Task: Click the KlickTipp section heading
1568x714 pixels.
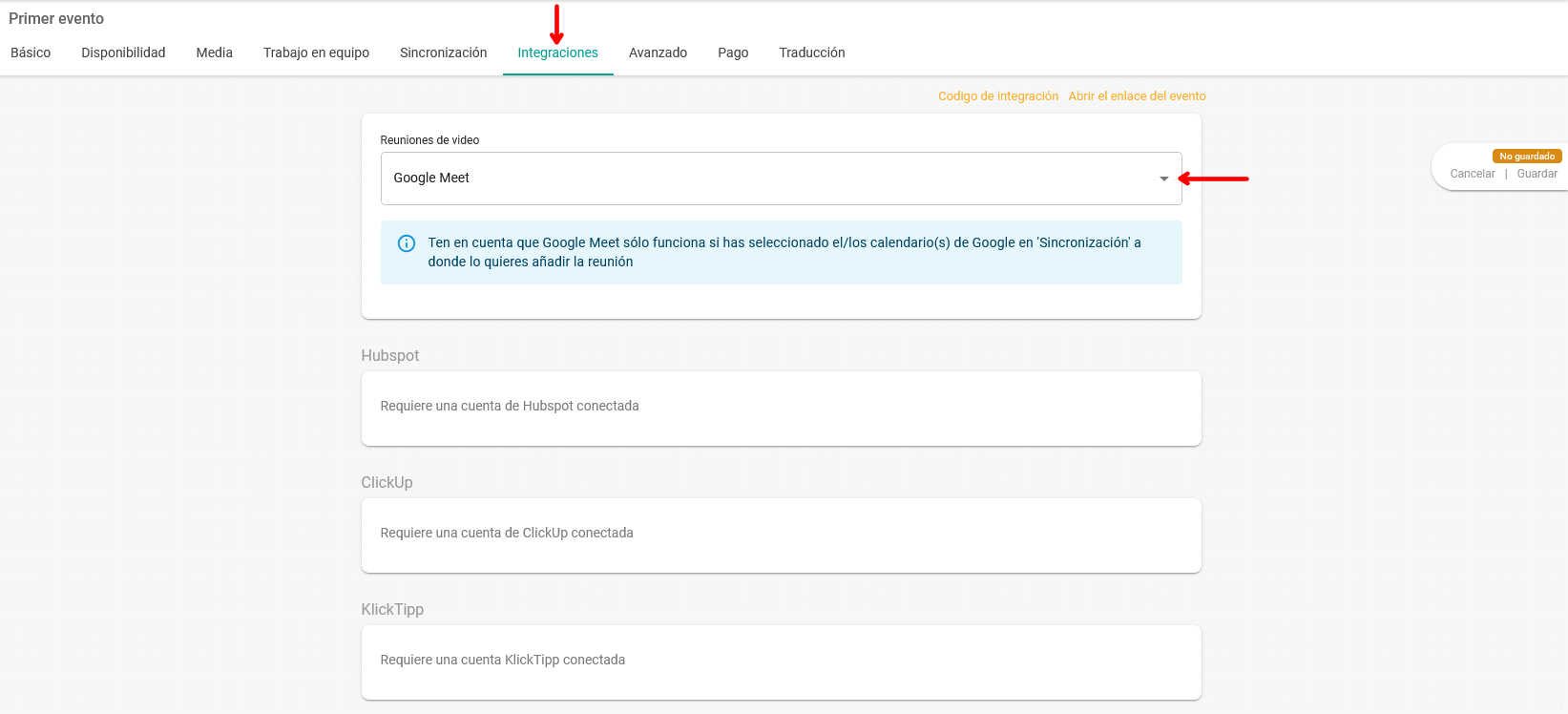Action: (392, 609)
